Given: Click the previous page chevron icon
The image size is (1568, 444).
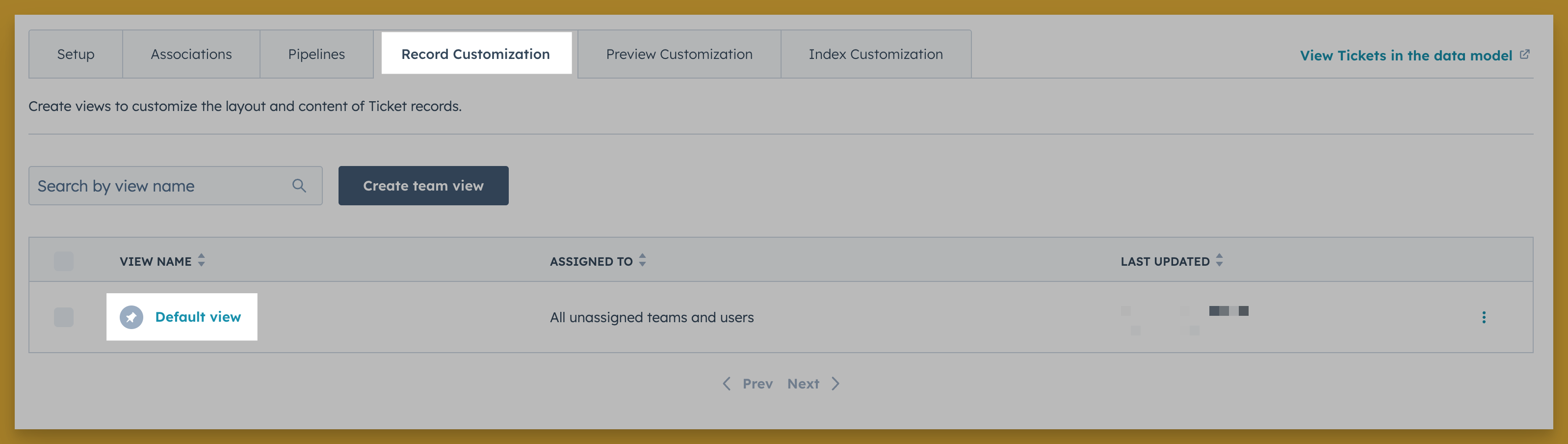Looking at the screenshot, I should pyautogui.click(x=727, y=384).
